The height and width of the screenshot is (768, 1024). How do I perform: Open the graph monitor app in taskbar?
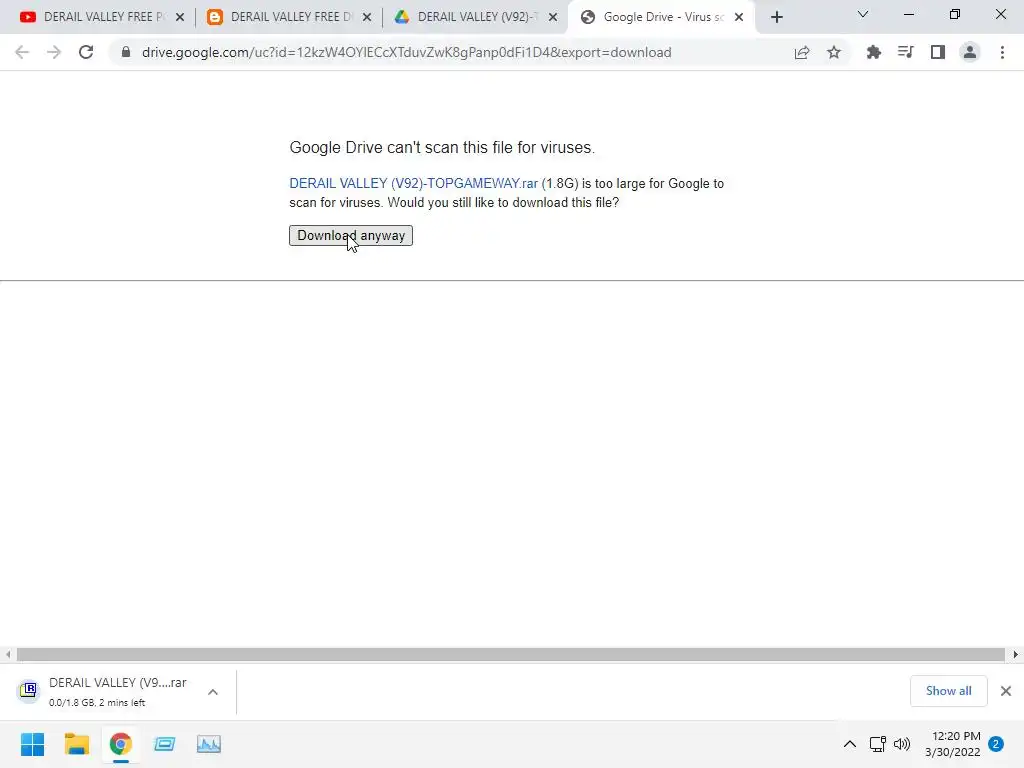[x=209, y=744]
